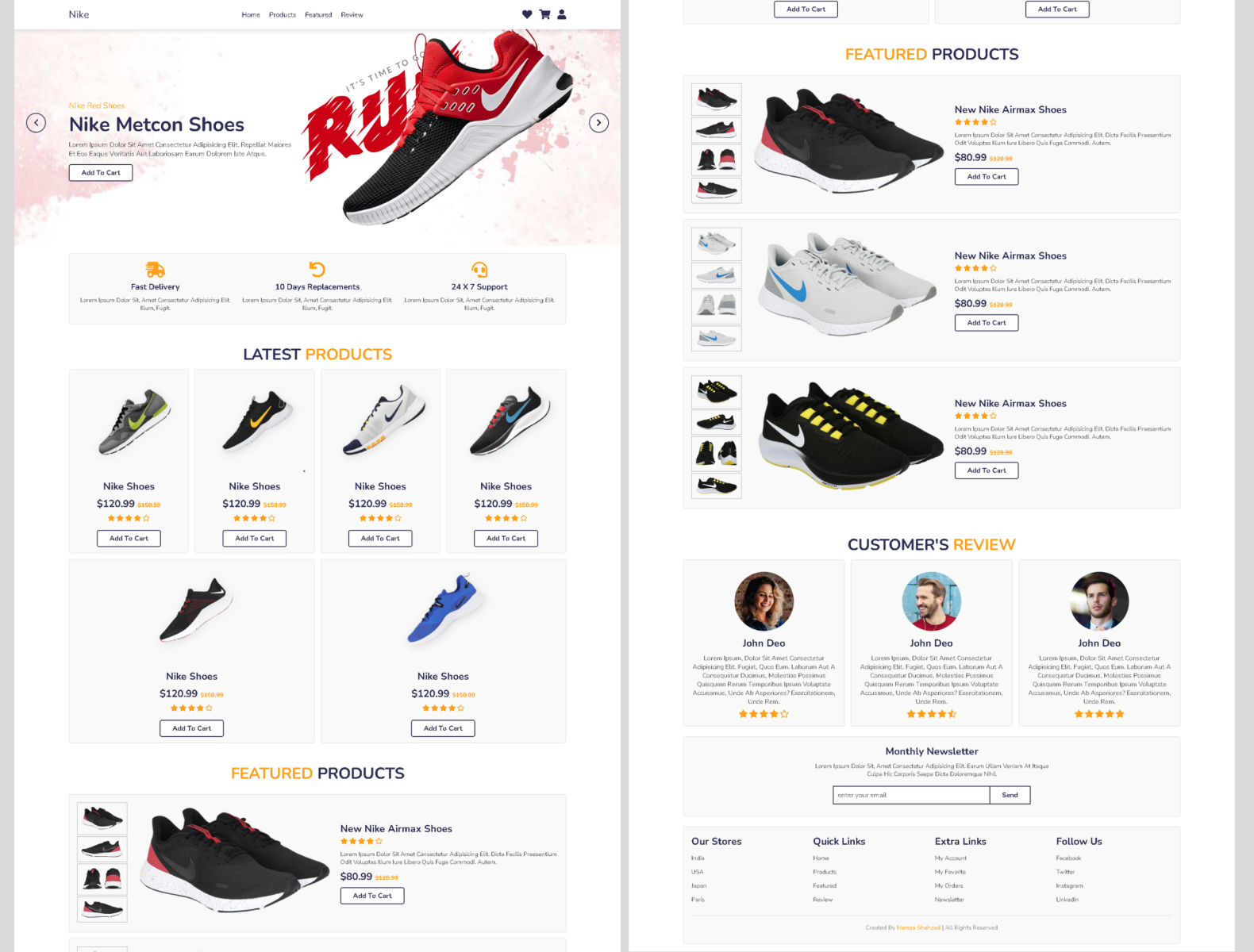Click the Hamza Shehzad credit link
Viewport: 1254px width, 952px height.
pyautogui.click(x=918, y=927)
